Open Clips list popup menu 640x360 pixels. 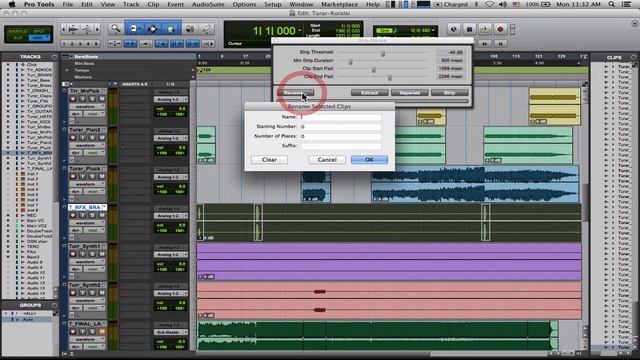(633, 57)
